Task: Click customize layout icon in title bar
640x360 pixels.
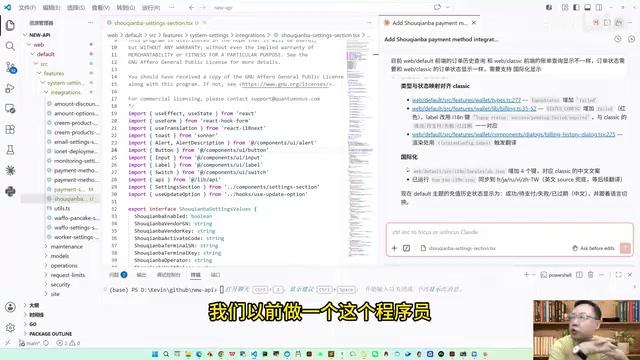Action: click(565, 7)
